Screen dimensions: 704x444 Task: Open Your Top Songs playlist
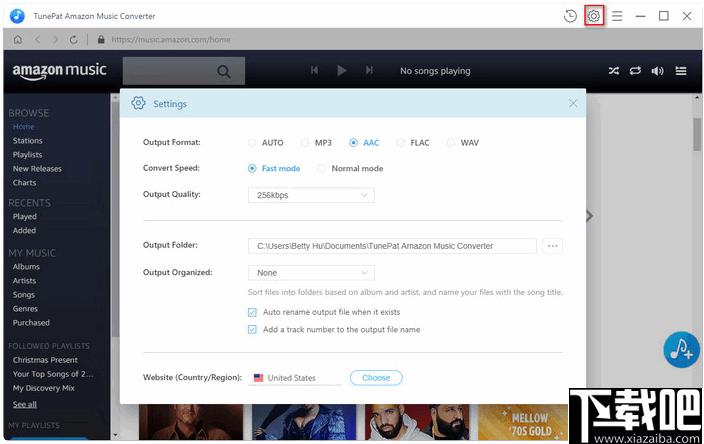pos(53,374)
